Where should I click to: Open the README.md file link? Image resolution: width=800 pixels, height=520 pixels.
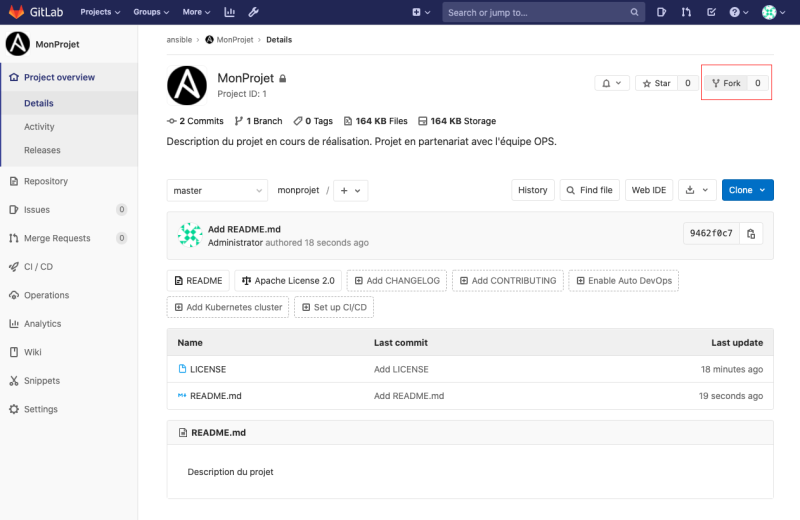click(x=215, y=396)
